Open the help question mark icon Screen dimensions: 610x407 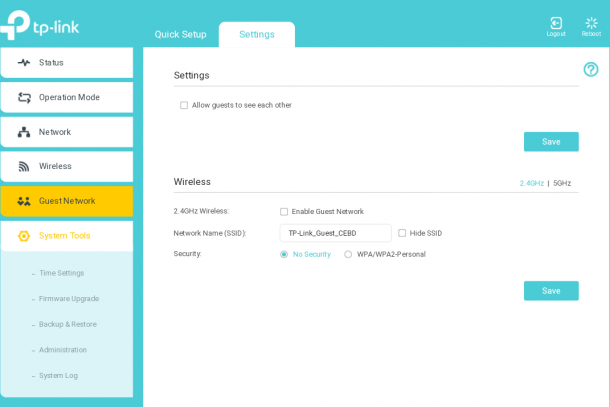click(591, 70)
